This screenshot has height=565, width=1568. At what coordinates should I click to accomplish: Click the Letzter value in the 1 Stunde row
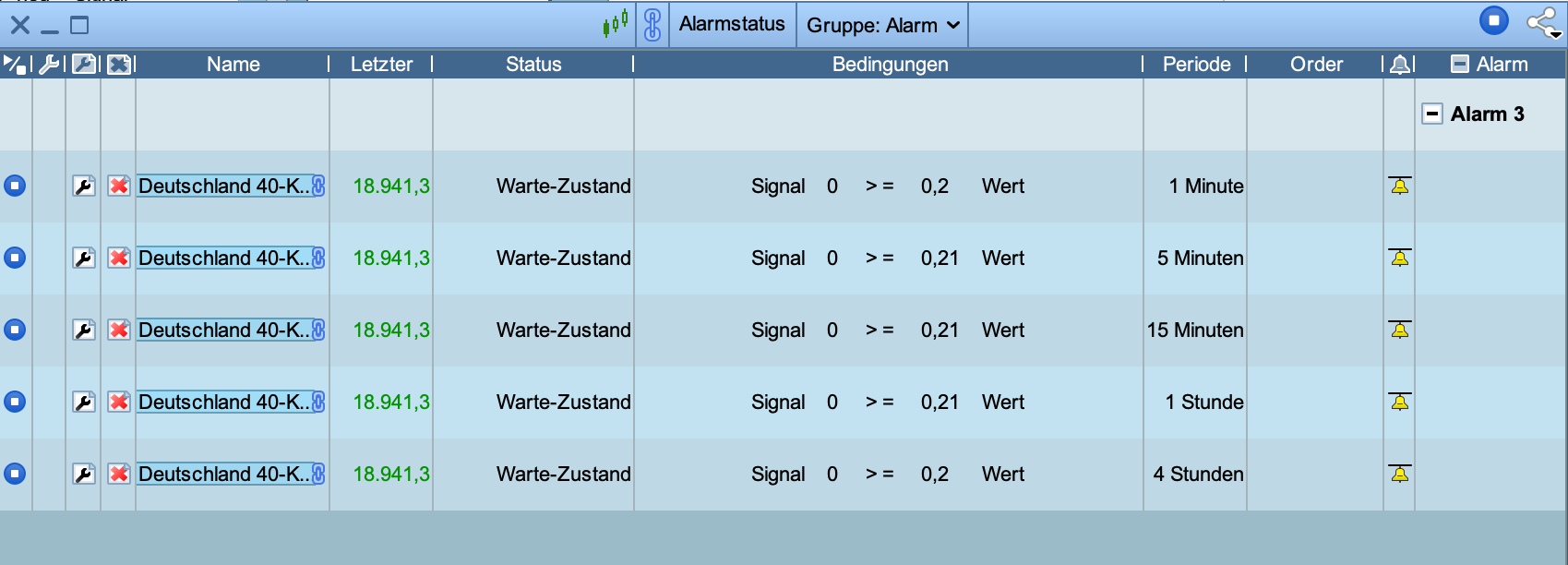click(391, 403)
